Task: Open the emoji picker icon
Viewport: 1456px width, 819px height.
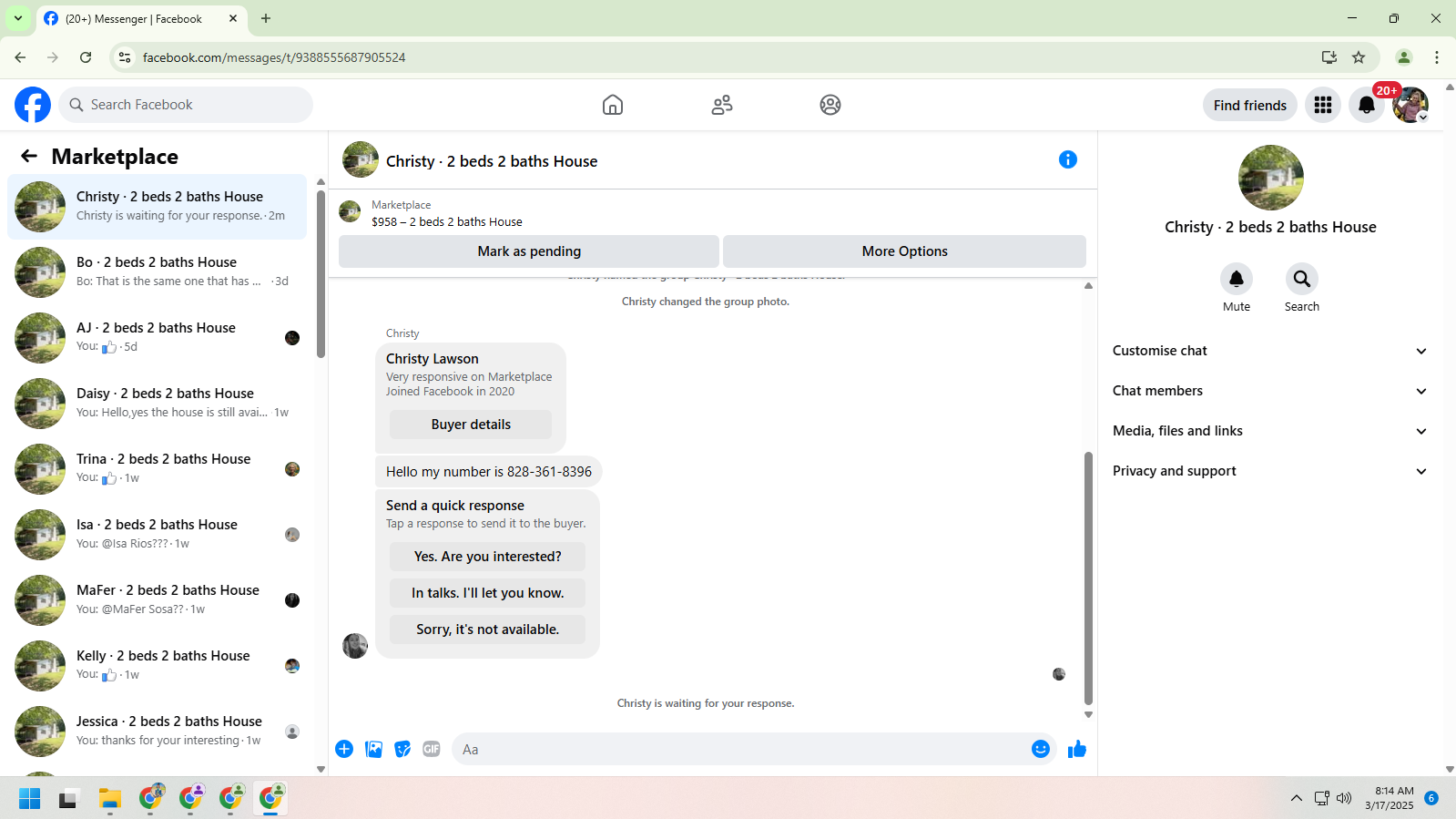Action: point(1041,749)
